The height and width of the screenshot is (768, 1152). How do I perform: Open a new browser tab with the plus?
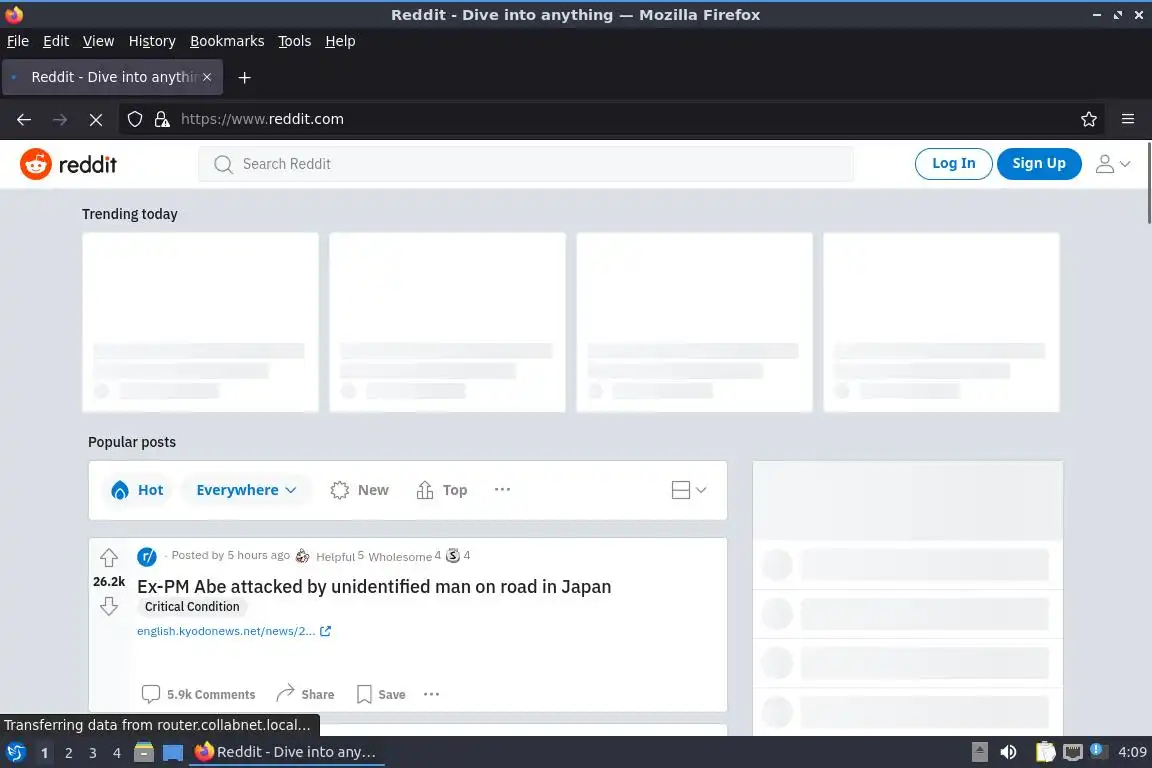pos(245,77)
